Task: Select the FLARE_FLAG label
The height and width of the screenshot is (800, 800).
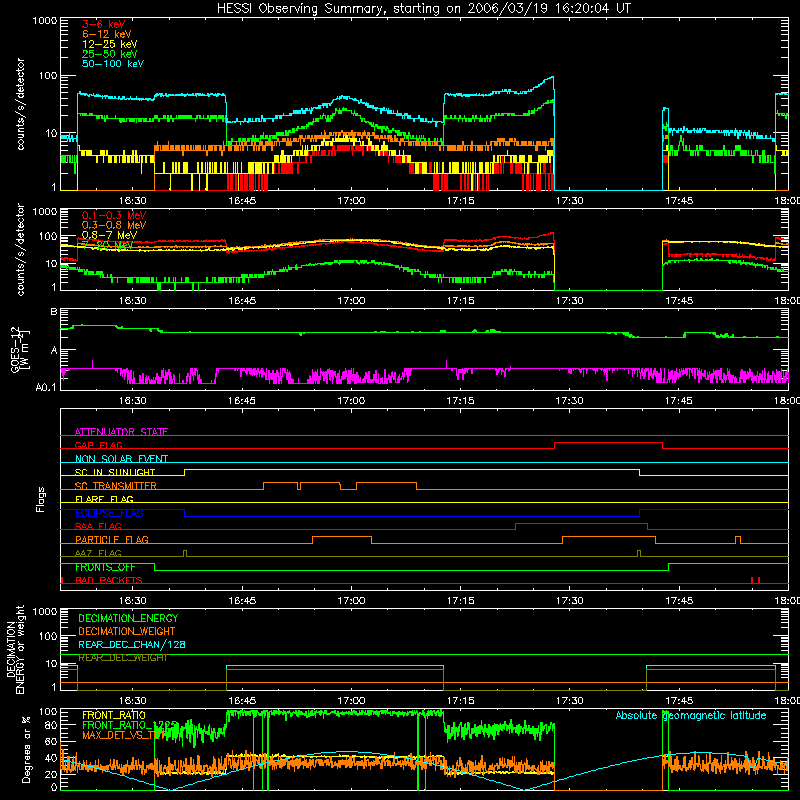Action: [x=104, y=499]
